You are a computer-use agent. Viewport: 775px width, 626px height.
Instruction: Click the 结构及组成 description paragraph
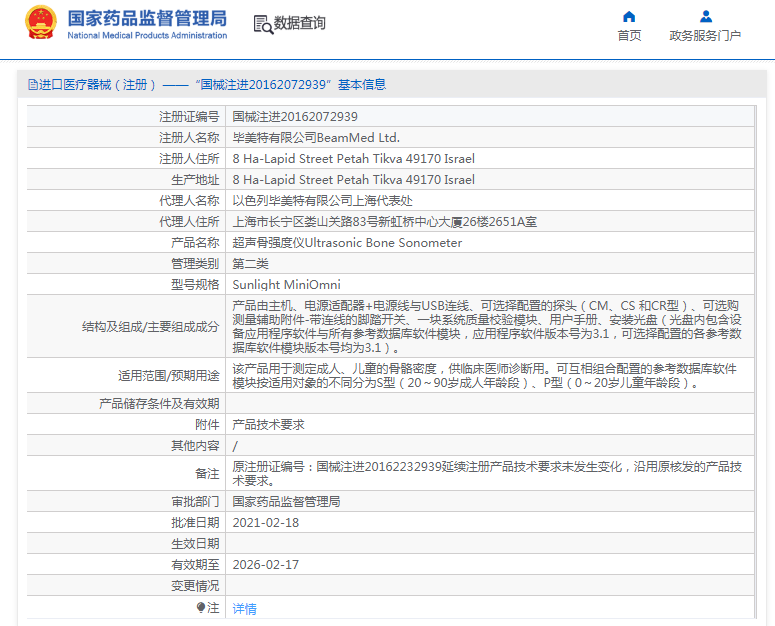[x=487, y=327]
